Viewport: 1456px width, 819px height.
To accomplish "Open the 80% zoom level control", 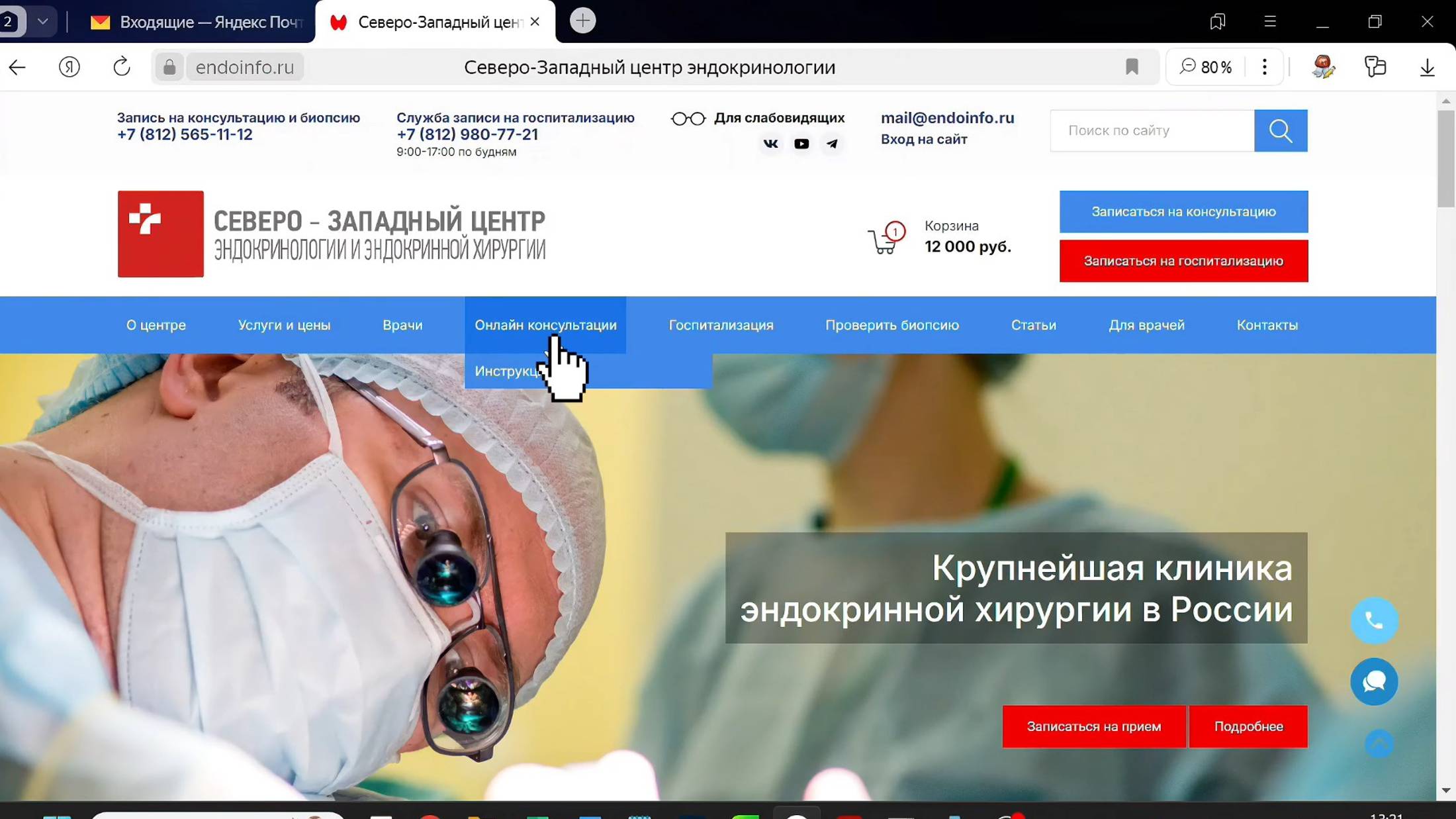I will (x=1208, y=67).
